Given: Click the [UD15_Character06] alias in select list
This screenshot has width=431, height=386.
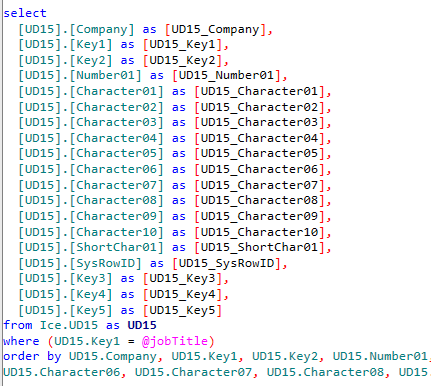Looking at the screenshot, I should (x=259, y=169).
